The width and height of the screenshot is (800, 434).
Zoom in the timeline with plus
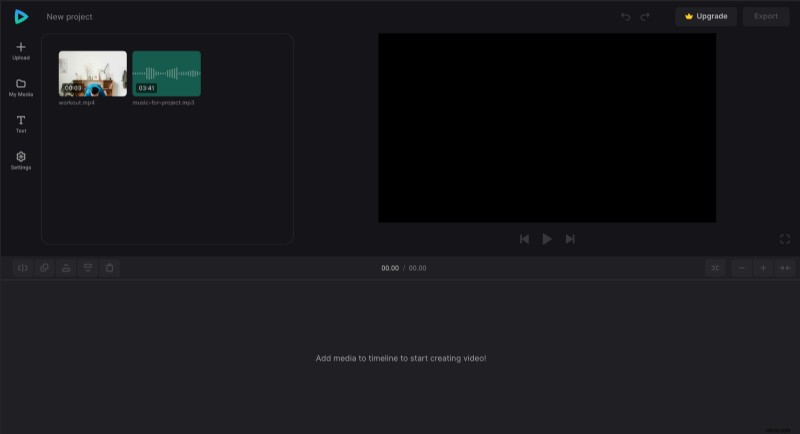coord(763,268)
